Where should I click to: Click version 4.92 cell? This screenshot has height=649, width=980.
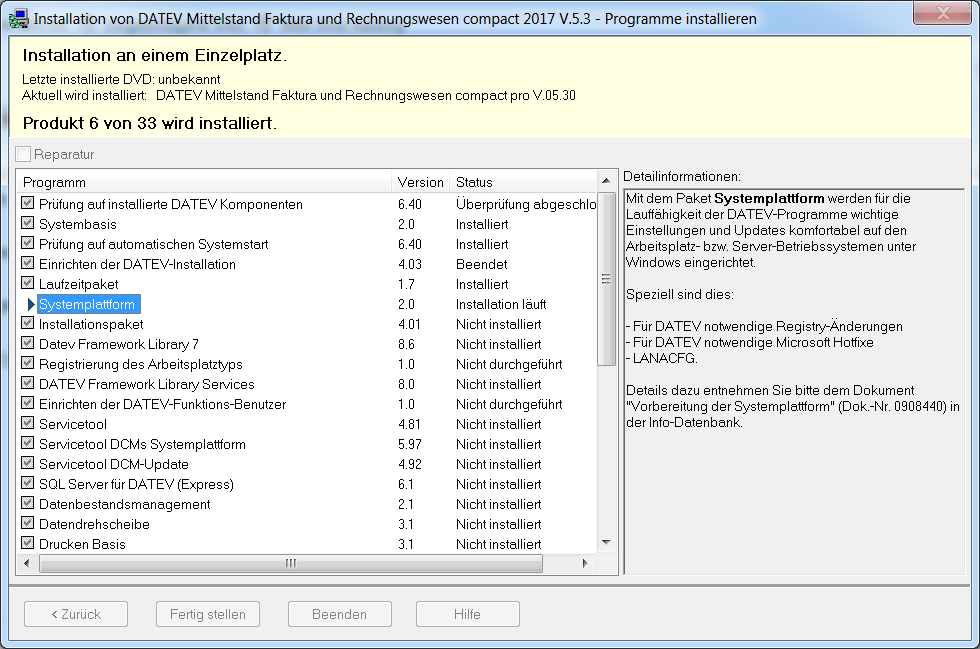410,465
